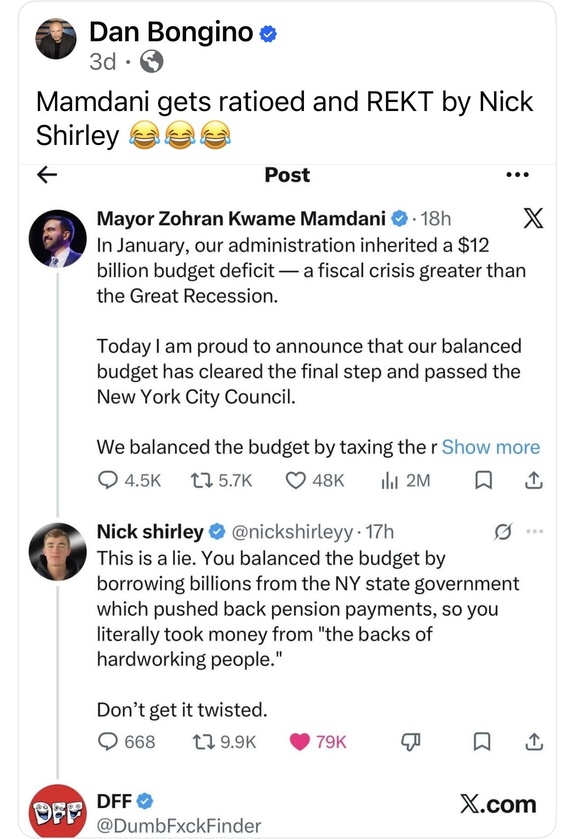Open the three-dot menu in Post header
The width and height of the screenshot is (574, 839).
pos(517,174)
